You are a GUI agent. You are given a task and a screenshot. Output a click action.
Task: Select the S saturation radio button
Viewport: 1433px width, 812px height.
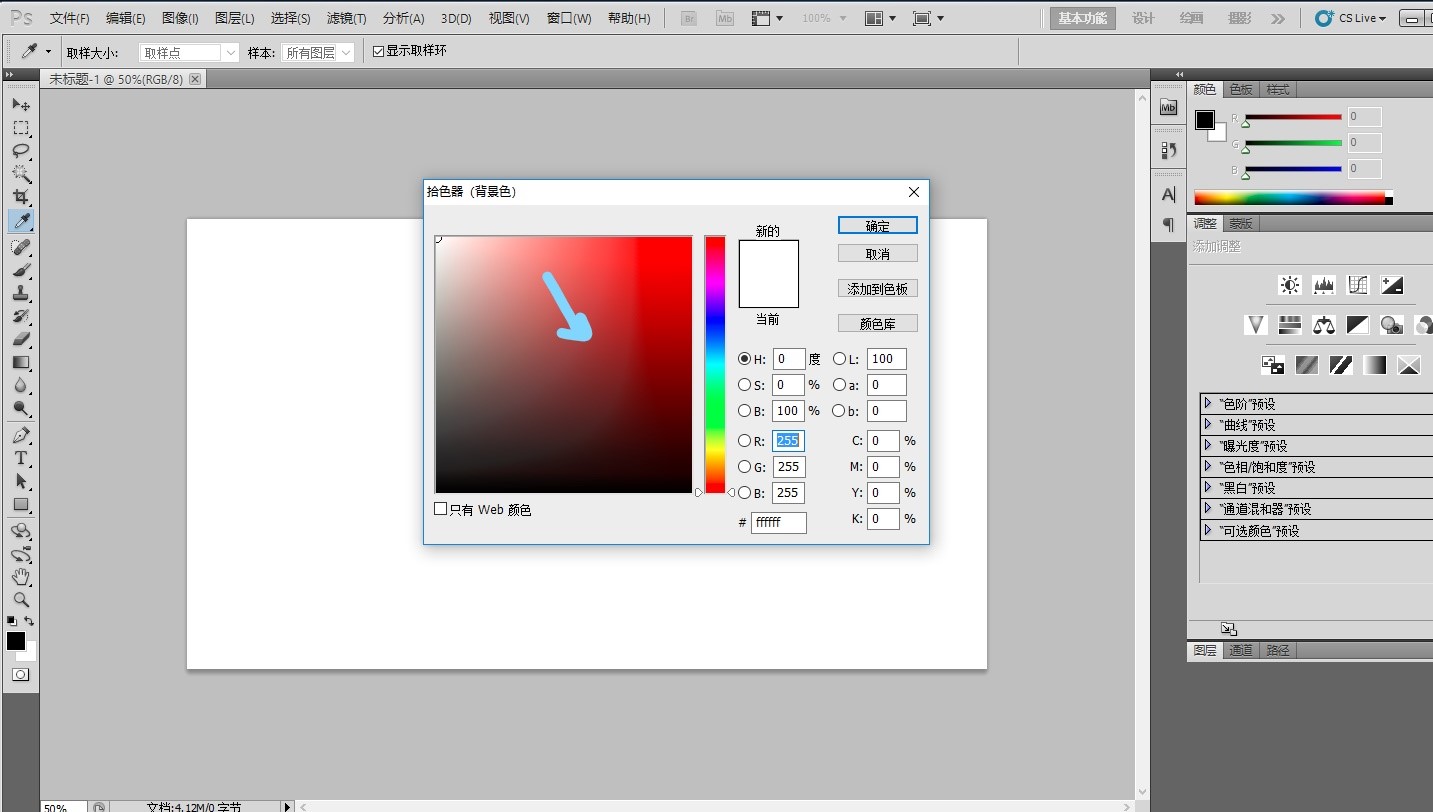tap(744, 385)
